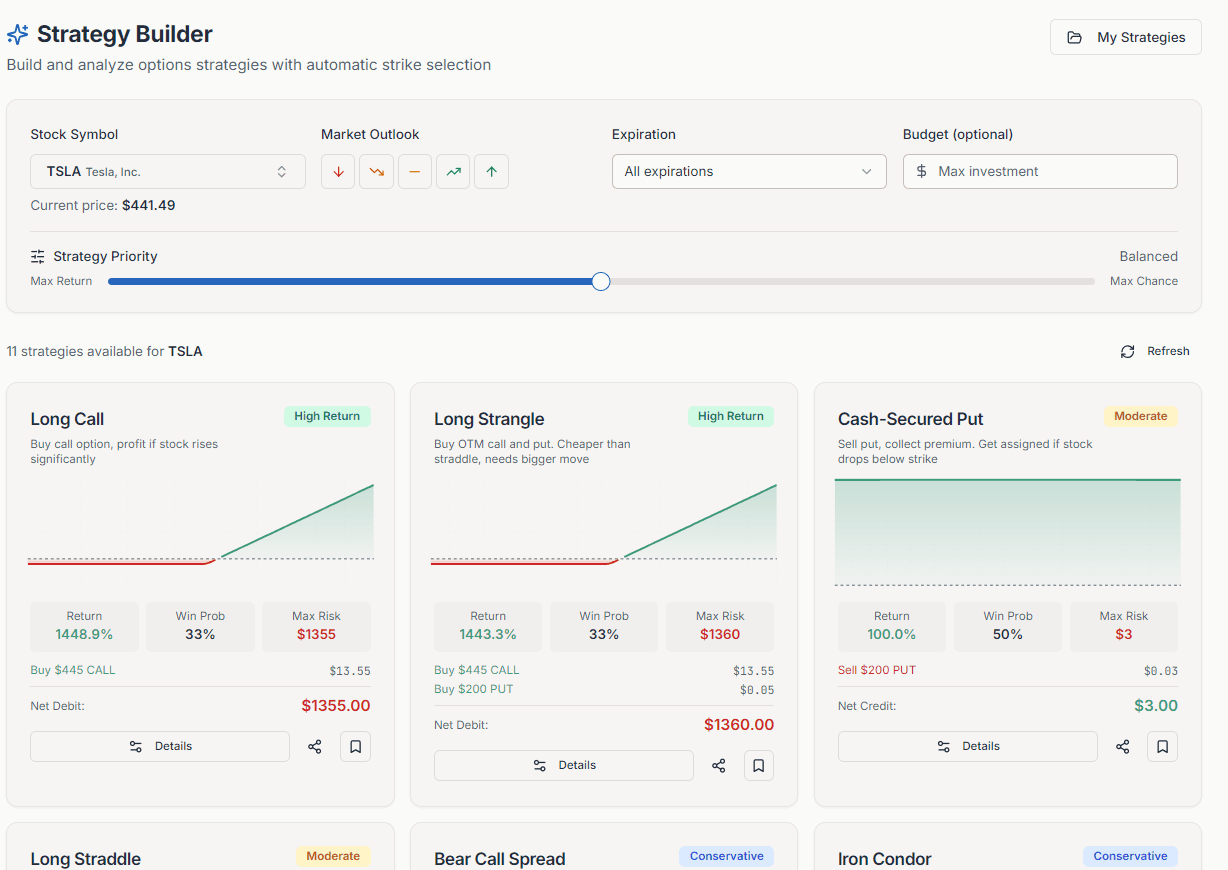Viewport: 1228px width, 870px height.
Task: Select the strongly bullish market outlook
Action: [491, 172]
